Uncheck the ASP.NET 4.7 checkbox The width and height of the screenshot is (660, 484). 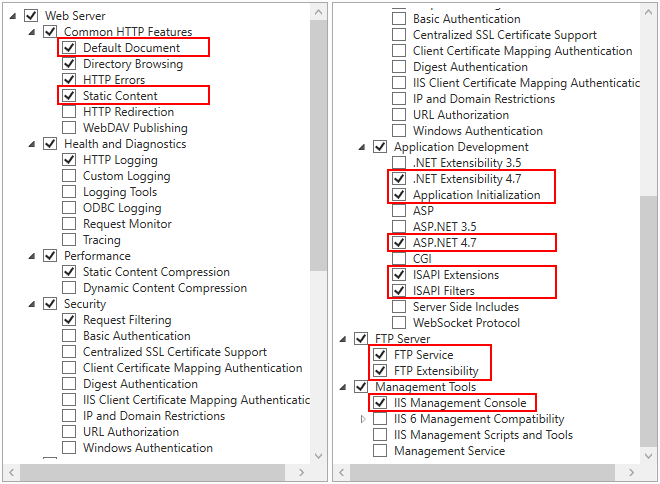pos(399,242)
